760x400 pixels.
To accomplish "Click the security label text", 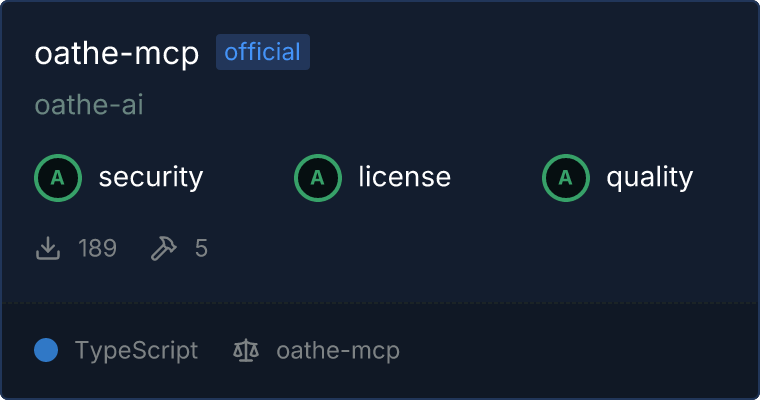I will point(151,177).
